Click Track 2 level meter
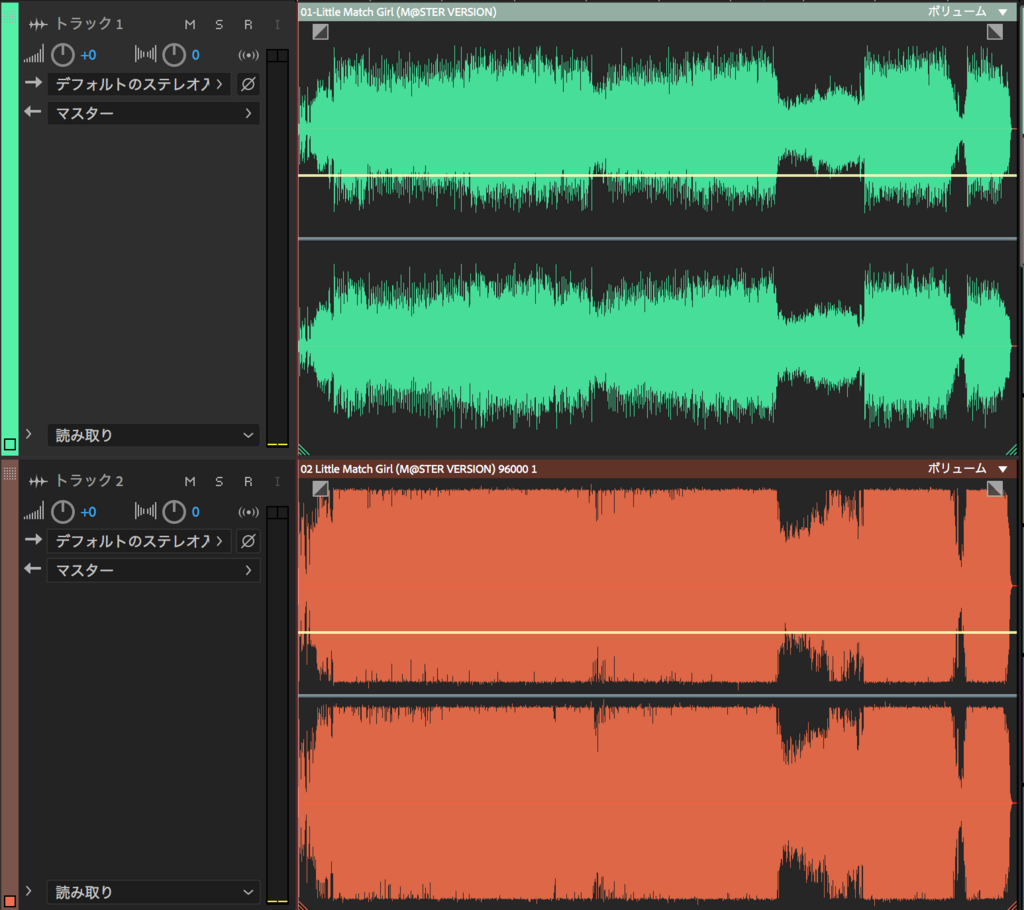 (x=278, y=706)
